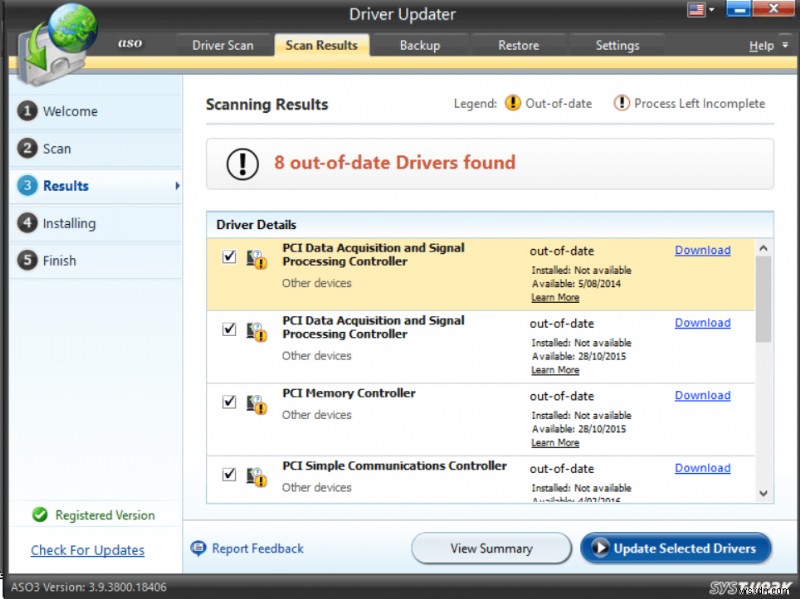The image size is (800, 599).
Task: Open the Settings tab
Action: tap(617, 45)
